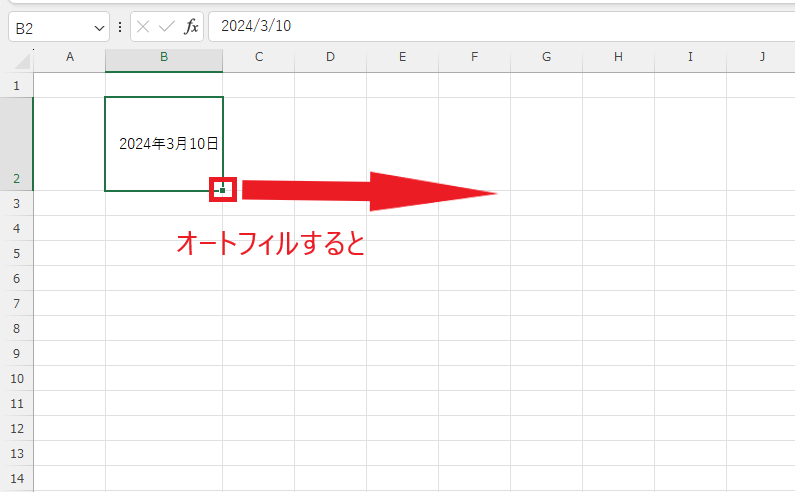Select row 5 header
The width and height of the screenshot is (795, 492).
click(x=17, y=253)
